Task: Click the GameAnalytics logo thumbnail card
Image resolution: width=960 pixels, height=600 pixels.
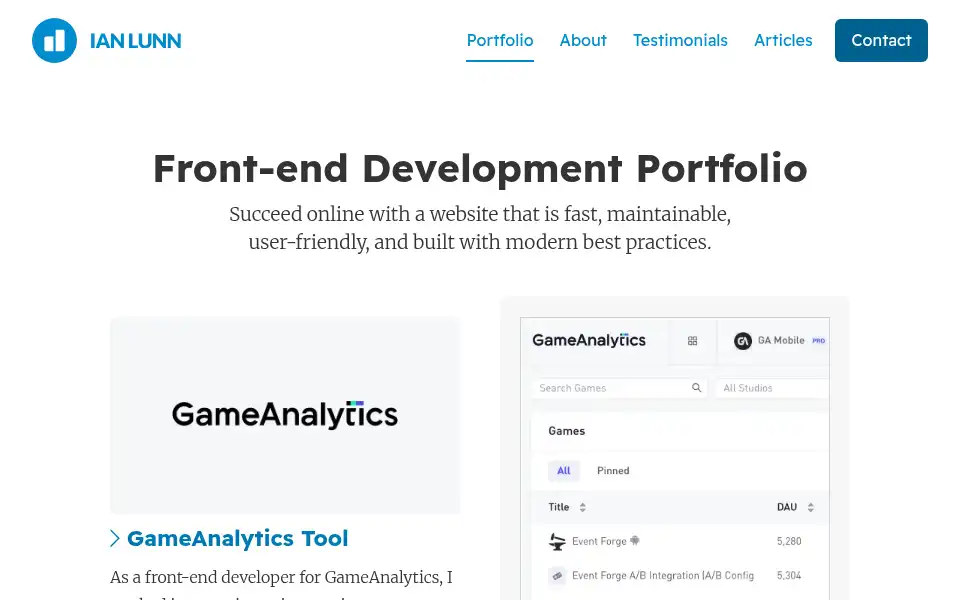Action: (x=285, y=415)
